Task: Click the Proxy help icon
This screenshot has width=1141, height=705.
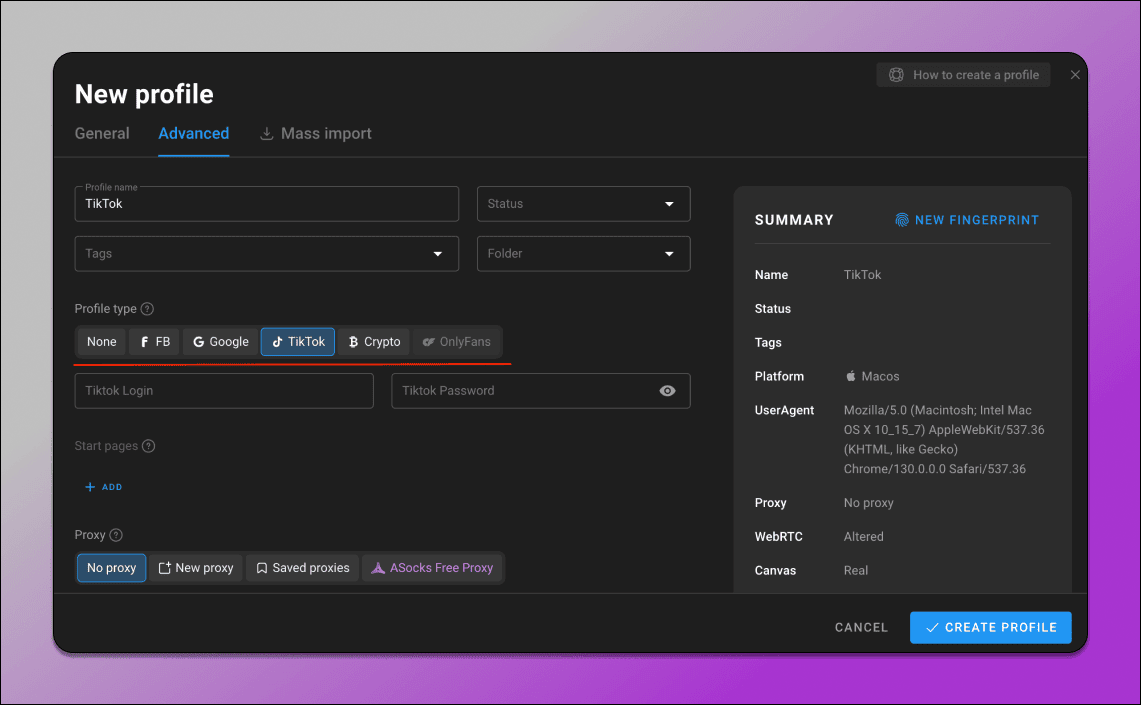Action: pyautogui.click(x=116, y=535)
